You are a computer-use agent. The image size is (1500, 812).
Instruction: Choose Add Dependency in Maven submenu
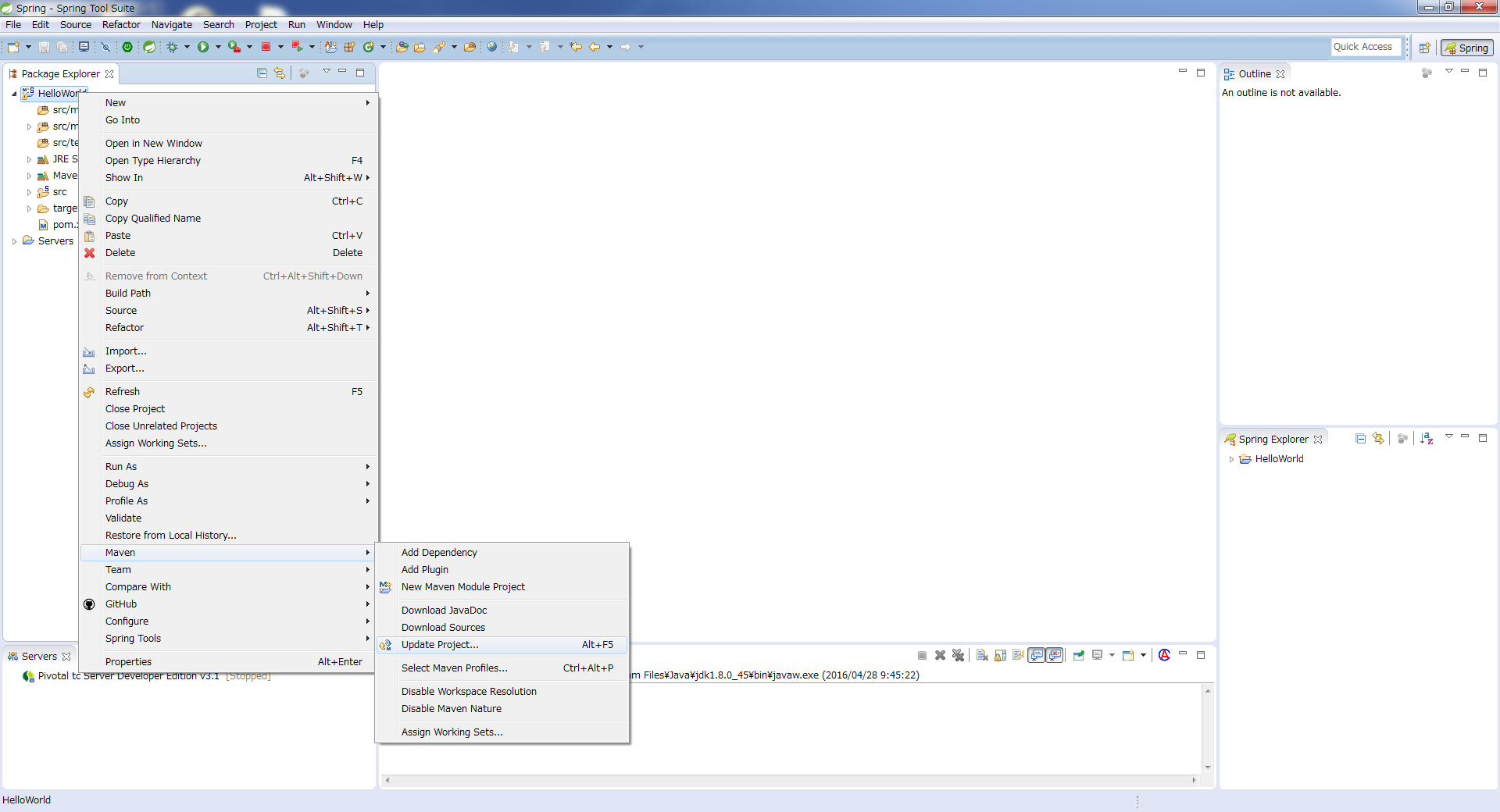[439, 553]
